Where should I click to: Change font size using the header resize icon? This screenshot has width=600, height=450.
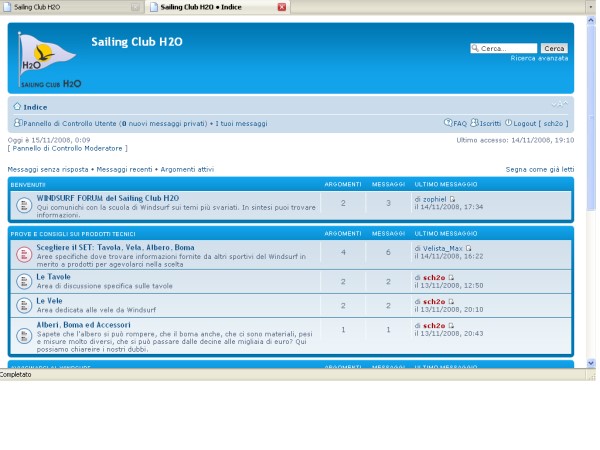560,105
